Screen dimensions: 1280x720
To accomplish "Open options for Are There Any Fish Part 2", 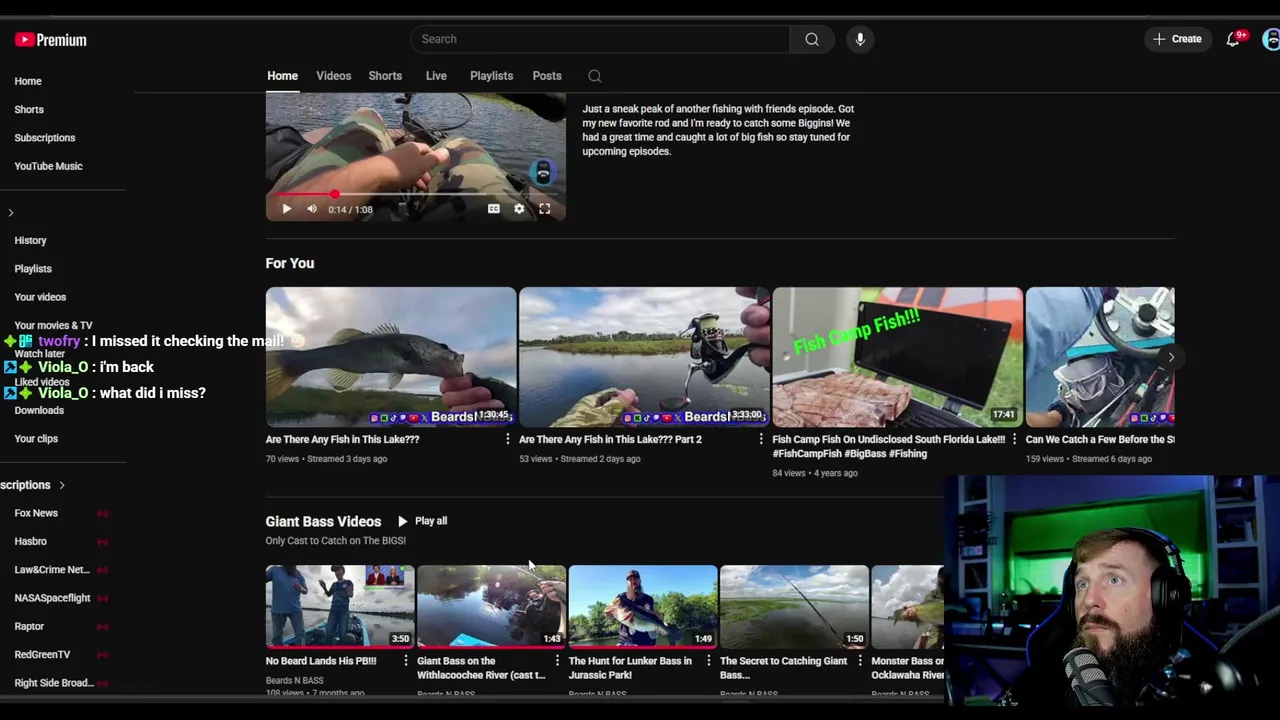I will pyautogui.click(x=761, y=439).
